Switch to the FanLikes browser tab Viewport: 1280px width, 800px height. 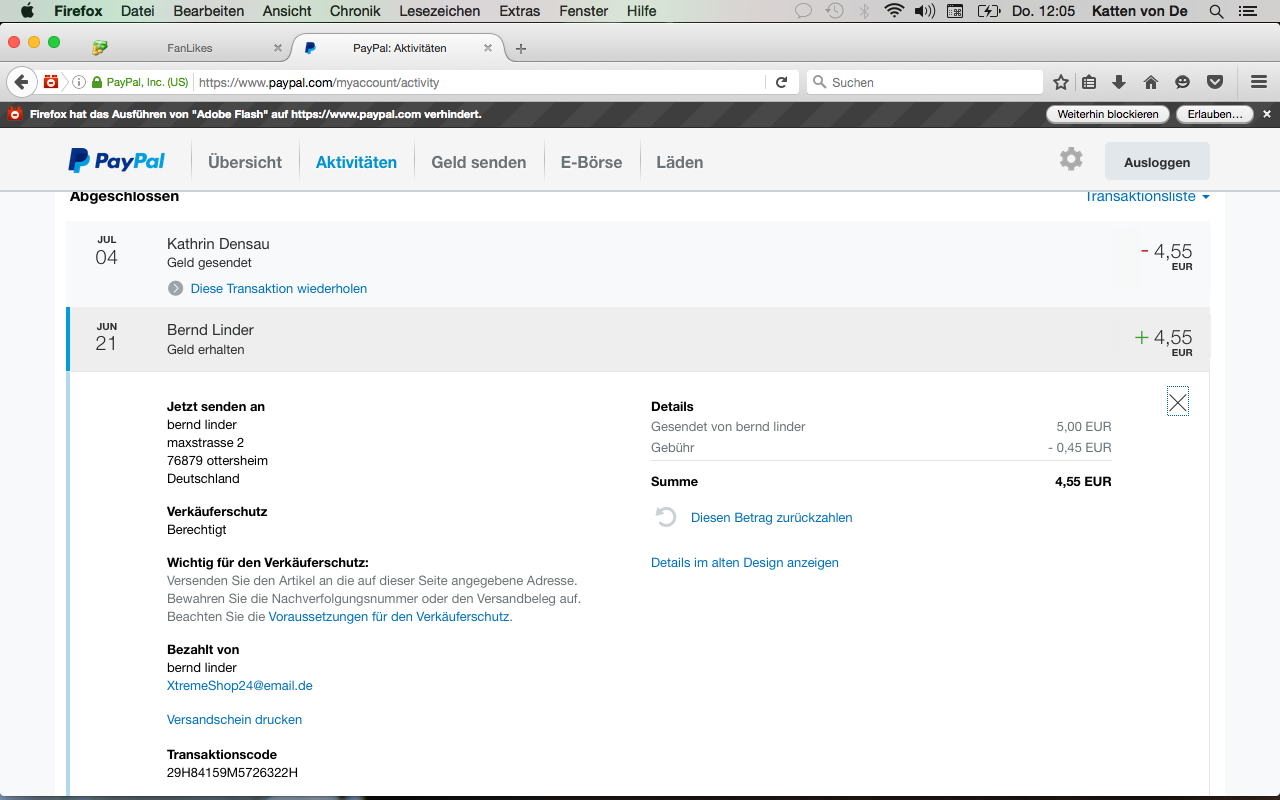[190, 48]
